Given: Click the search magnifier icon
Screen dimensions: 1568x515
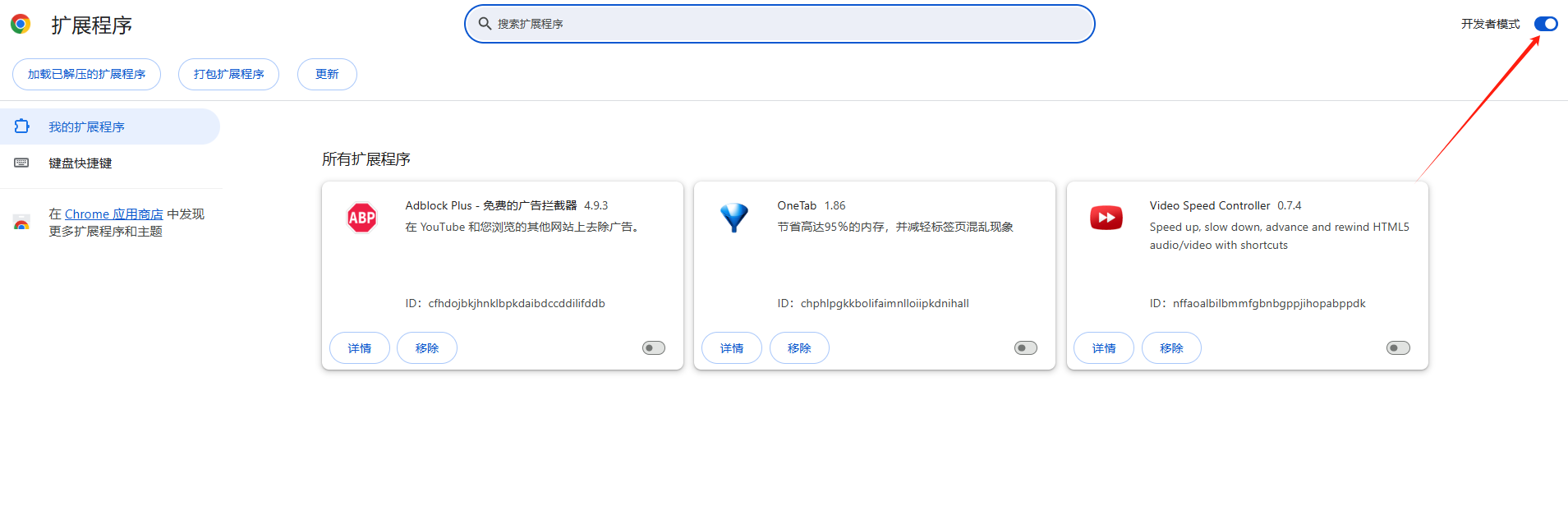Looking at the screenshot, I should 485,24.
